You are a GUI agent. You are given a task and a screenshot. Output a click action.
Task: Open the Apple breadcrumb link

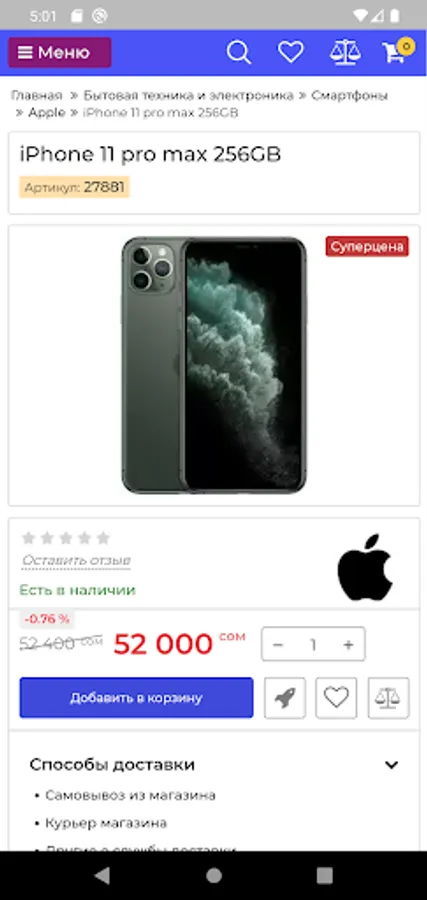47,112
